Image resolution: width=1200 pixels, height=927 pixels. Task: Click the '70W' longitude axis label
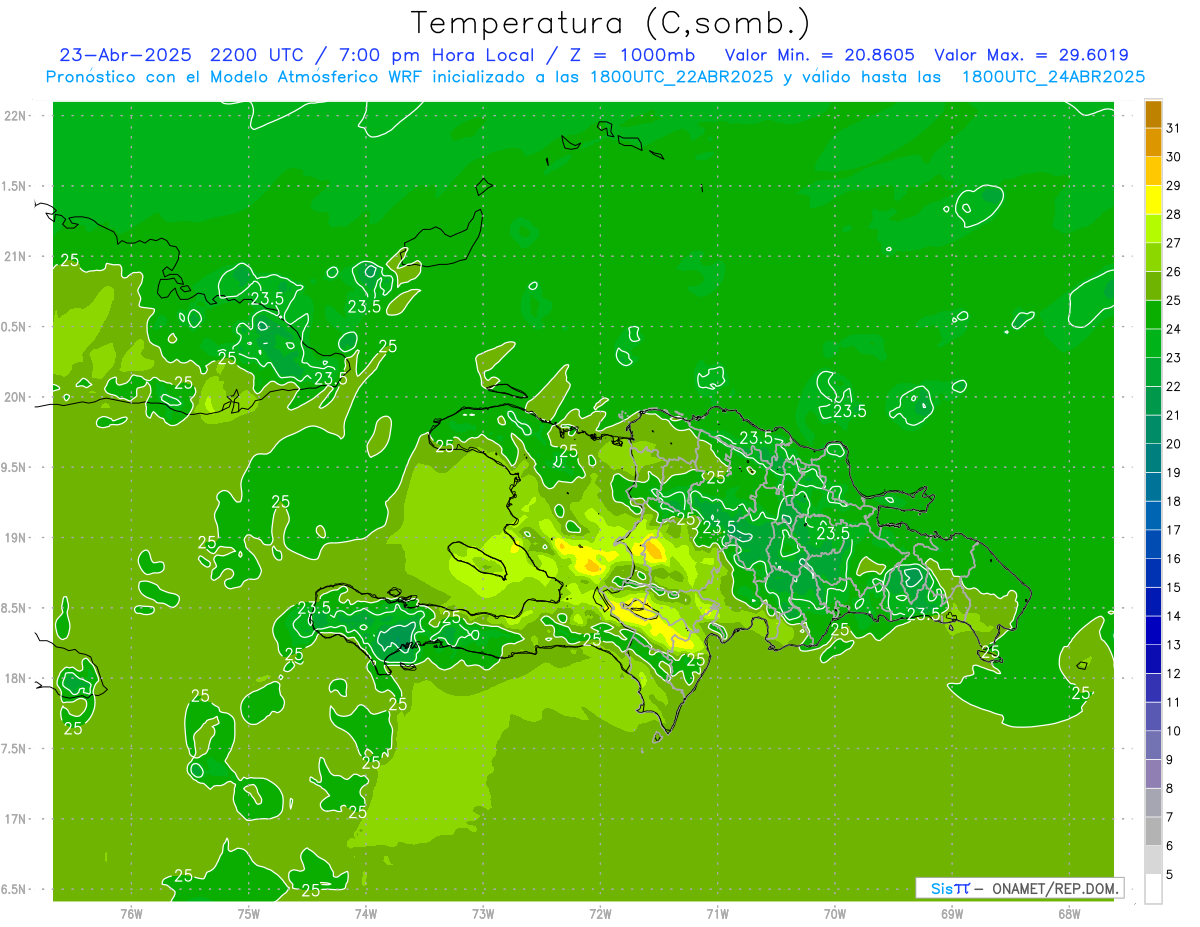pyautogui.click(x=835, y=913)
